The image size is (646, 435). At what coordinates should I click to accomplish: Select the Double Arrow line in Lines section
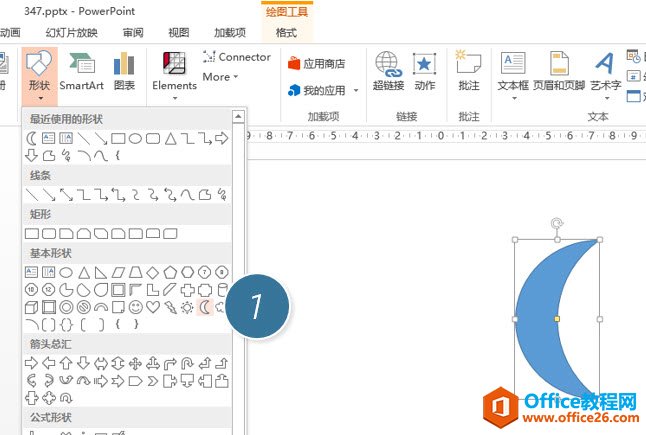coord(66,195)
